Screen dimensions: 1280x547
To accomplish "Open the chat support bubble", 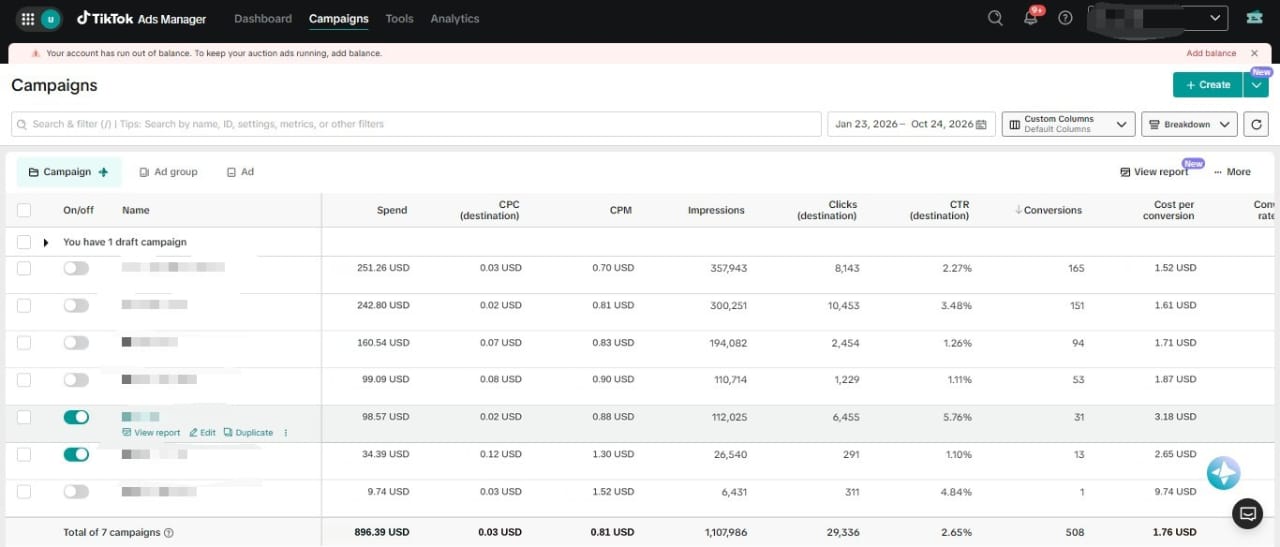I will [x=1248, y=514].
